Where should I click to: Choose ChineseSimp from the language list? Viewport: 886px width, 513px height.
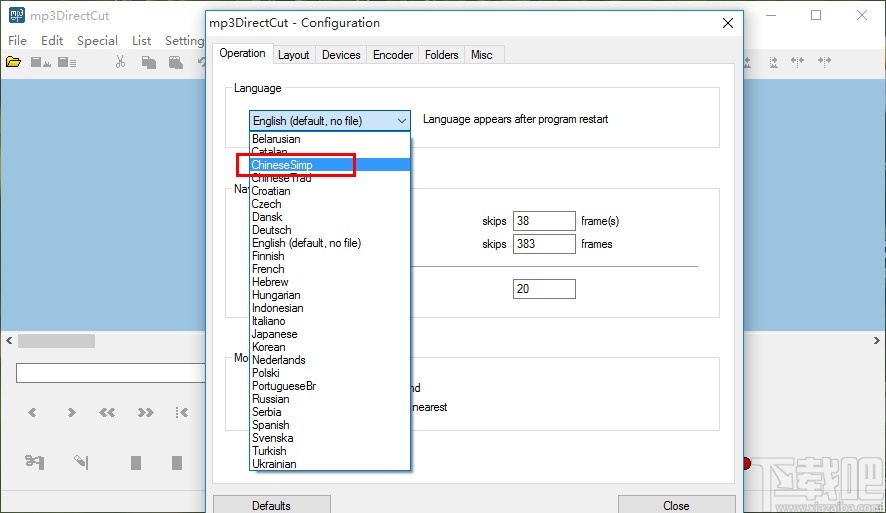point(329,164)
